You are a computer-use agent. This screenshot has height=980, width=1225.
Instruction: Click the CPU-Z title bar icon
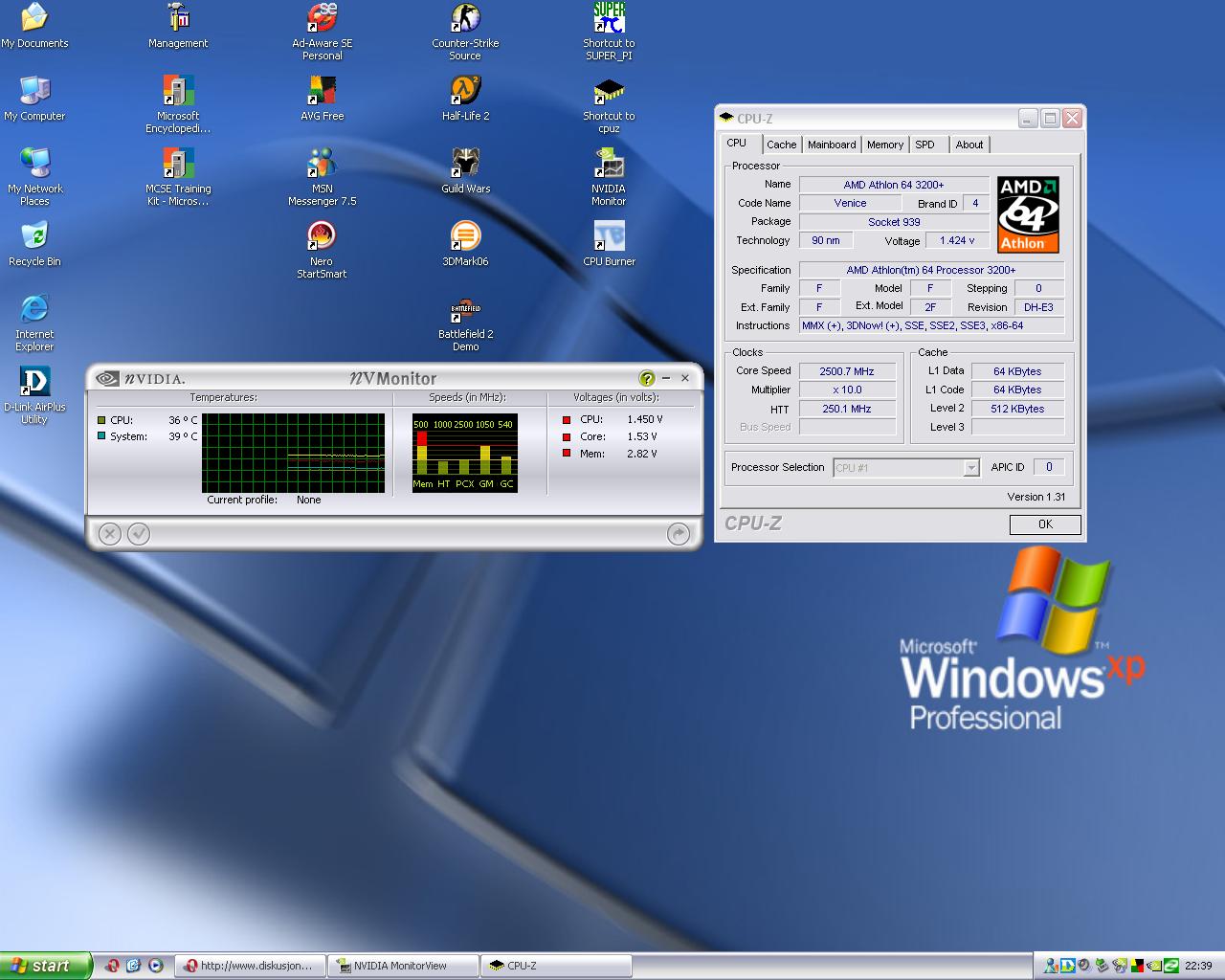tap(726, 119)
